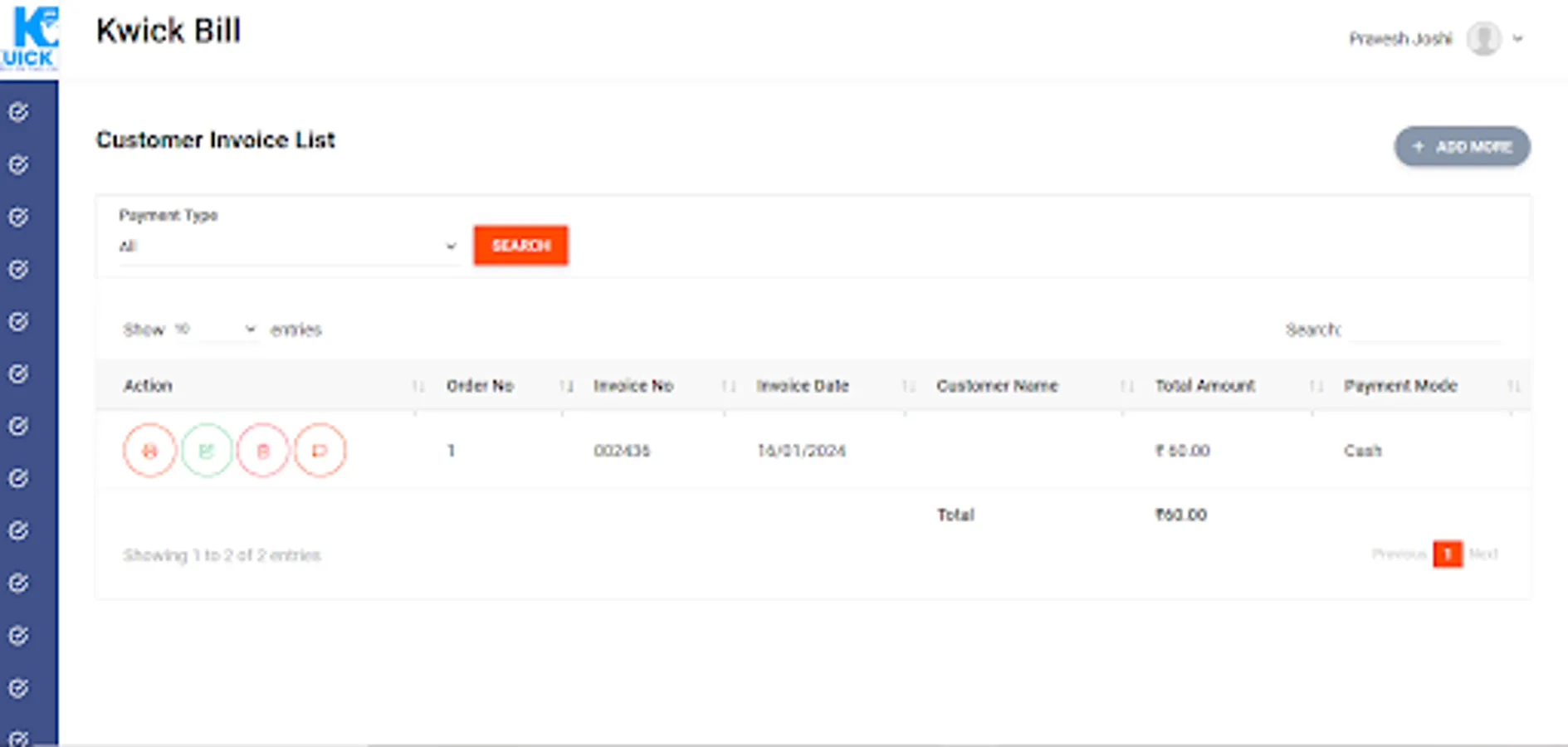Click the Total label in footer row
Image resolution: width=1568 pixels, height=747 pixels.
[x=955, y=515]
